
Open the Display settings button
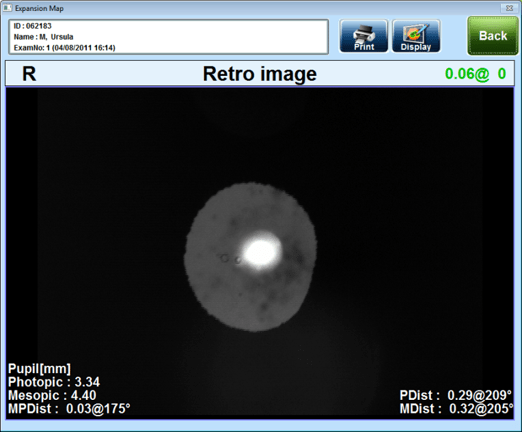click(416, 36)
